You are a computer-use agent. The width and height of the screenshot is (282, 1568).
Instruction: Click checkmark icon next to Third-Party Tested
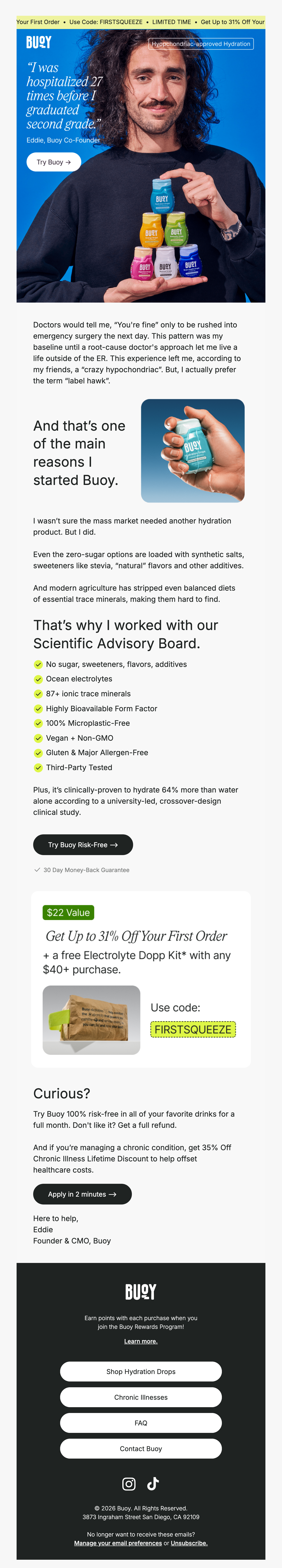(38, 768)
